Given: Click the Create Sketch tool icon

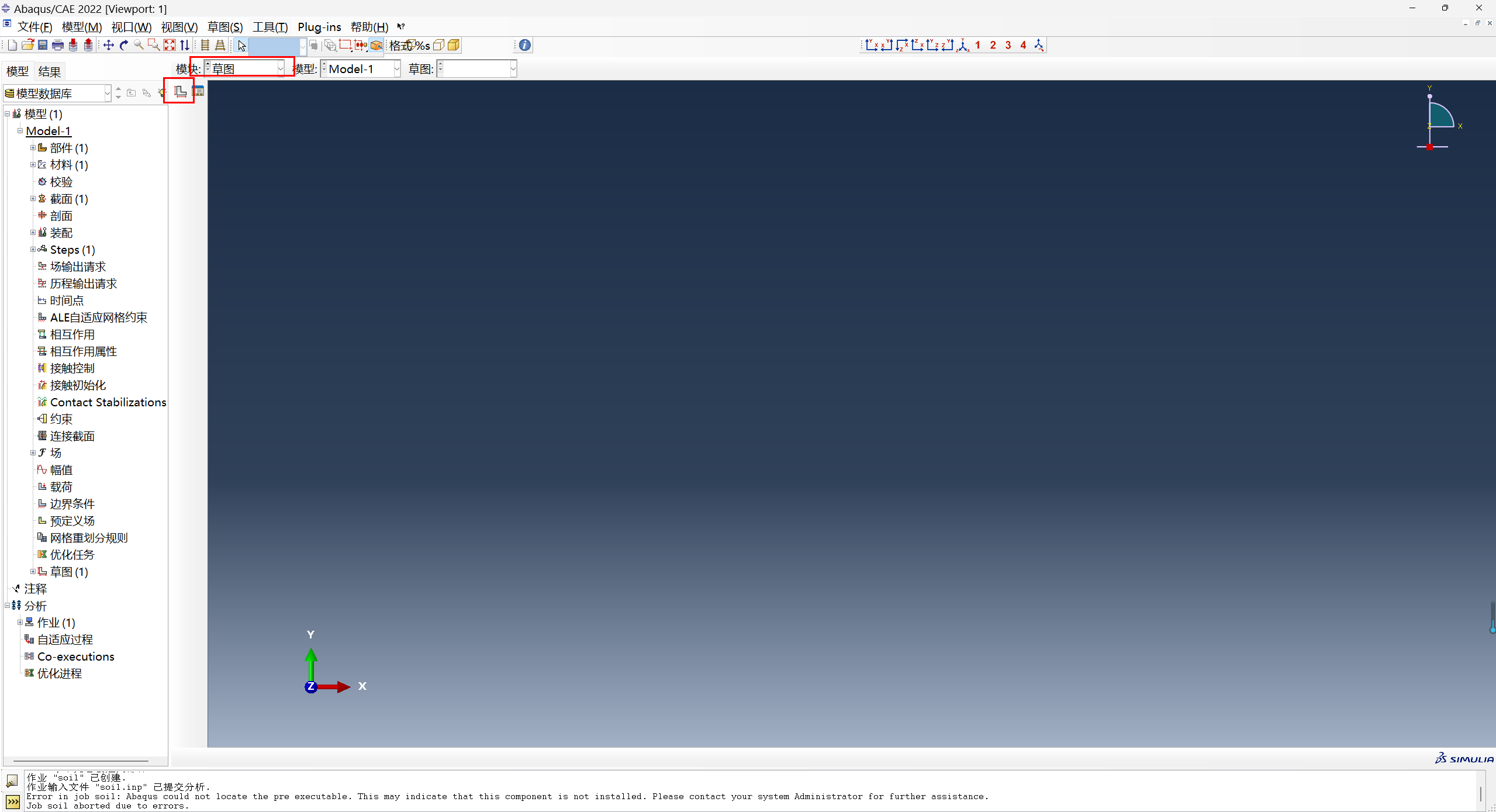Looking at the screenshot, I should click(x=180, y=91).
